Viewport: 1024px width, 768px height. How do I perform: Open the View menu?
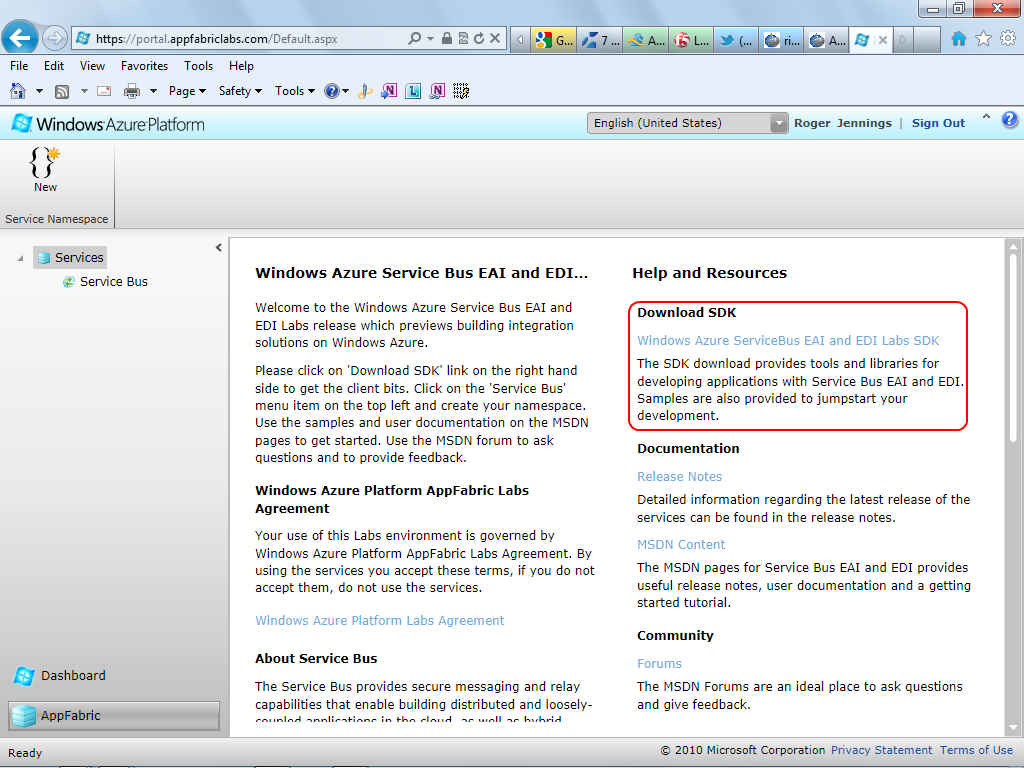coord(92,66)
